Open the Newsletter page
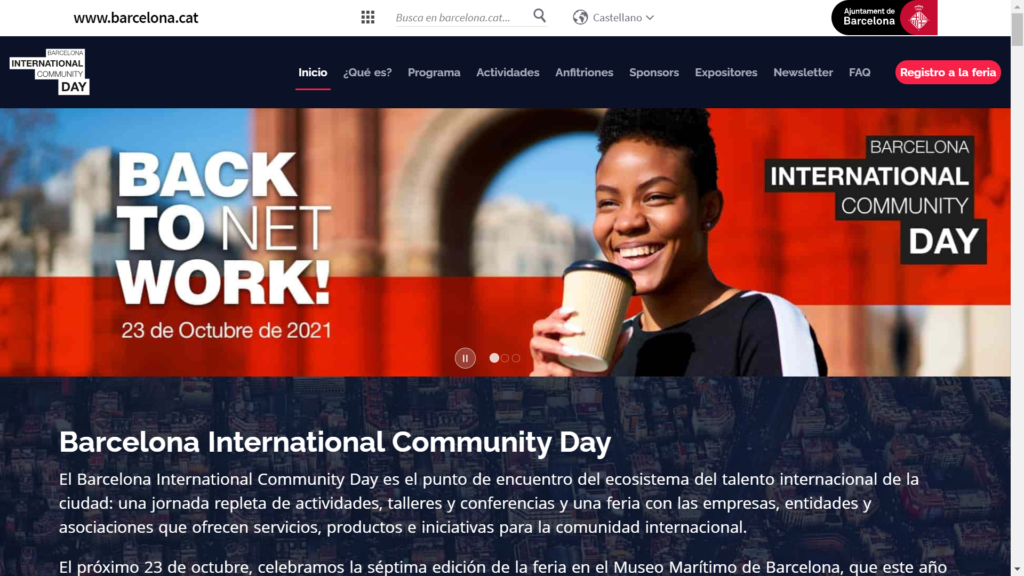1024x576 pixels. click(803, 72)
